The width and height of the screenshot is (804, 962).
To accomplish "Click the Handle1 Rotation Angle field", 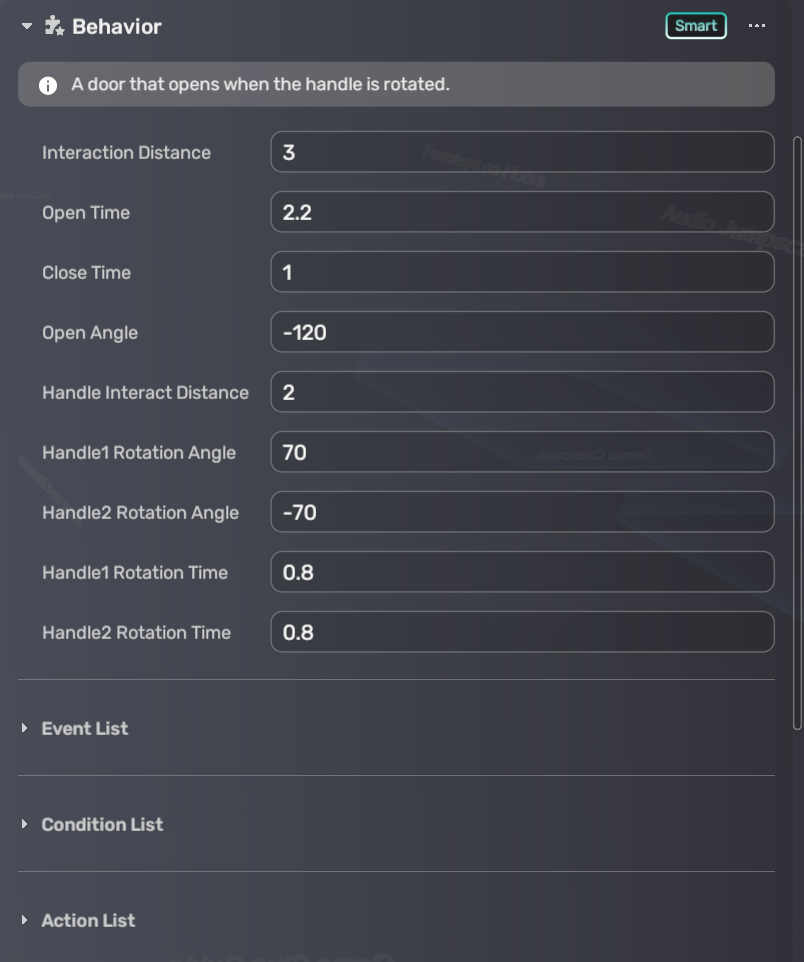I will coord(522,452).
